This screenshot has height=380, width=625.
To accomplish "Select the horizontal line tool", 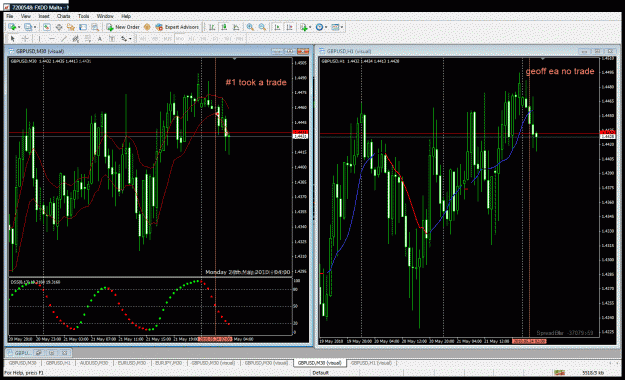I will tap(51, 39).
